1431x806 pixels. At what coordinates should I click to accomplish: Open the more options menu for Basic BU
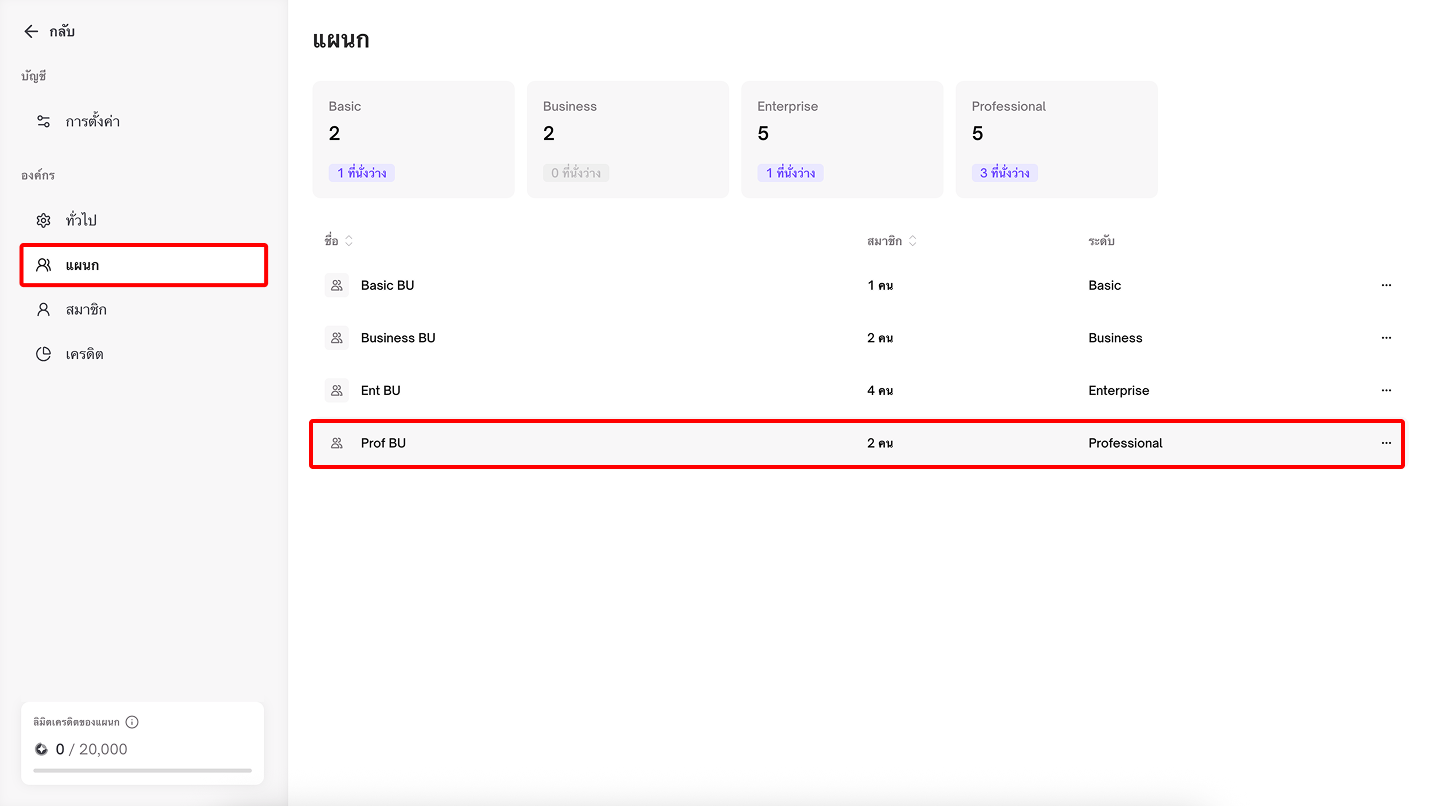[1386, 285]
